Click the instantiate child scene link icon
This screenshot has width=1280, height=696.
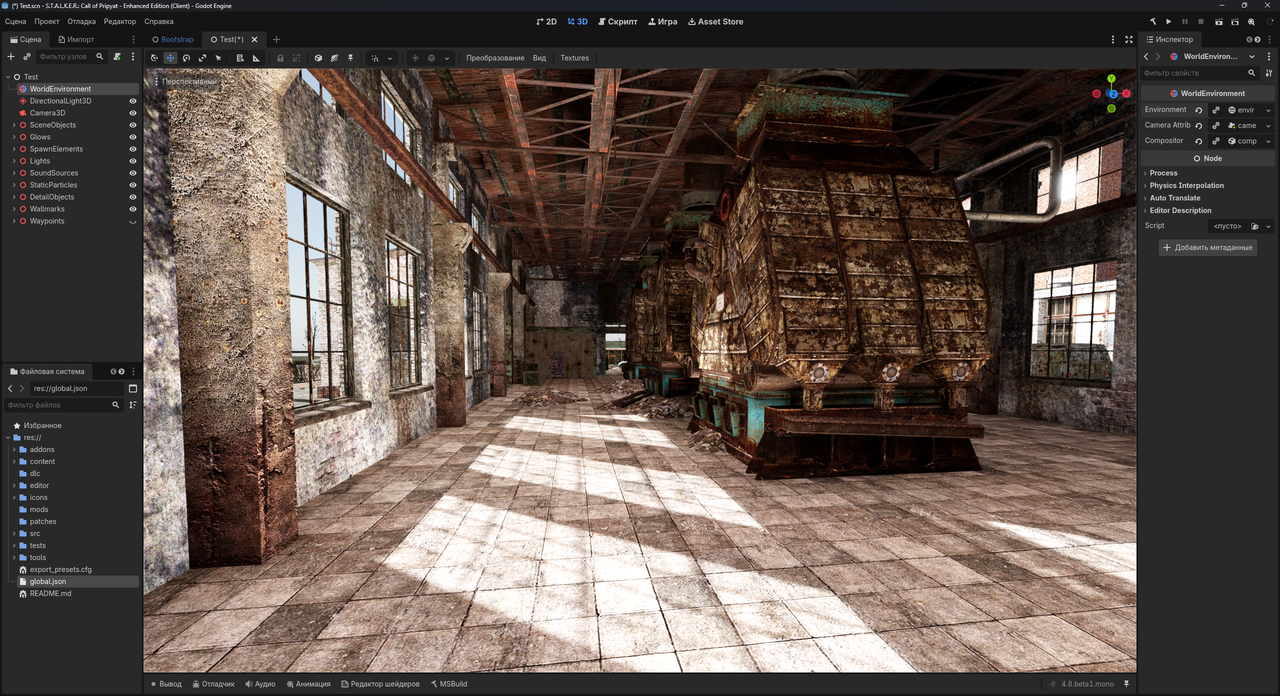[x=27, y=57]
